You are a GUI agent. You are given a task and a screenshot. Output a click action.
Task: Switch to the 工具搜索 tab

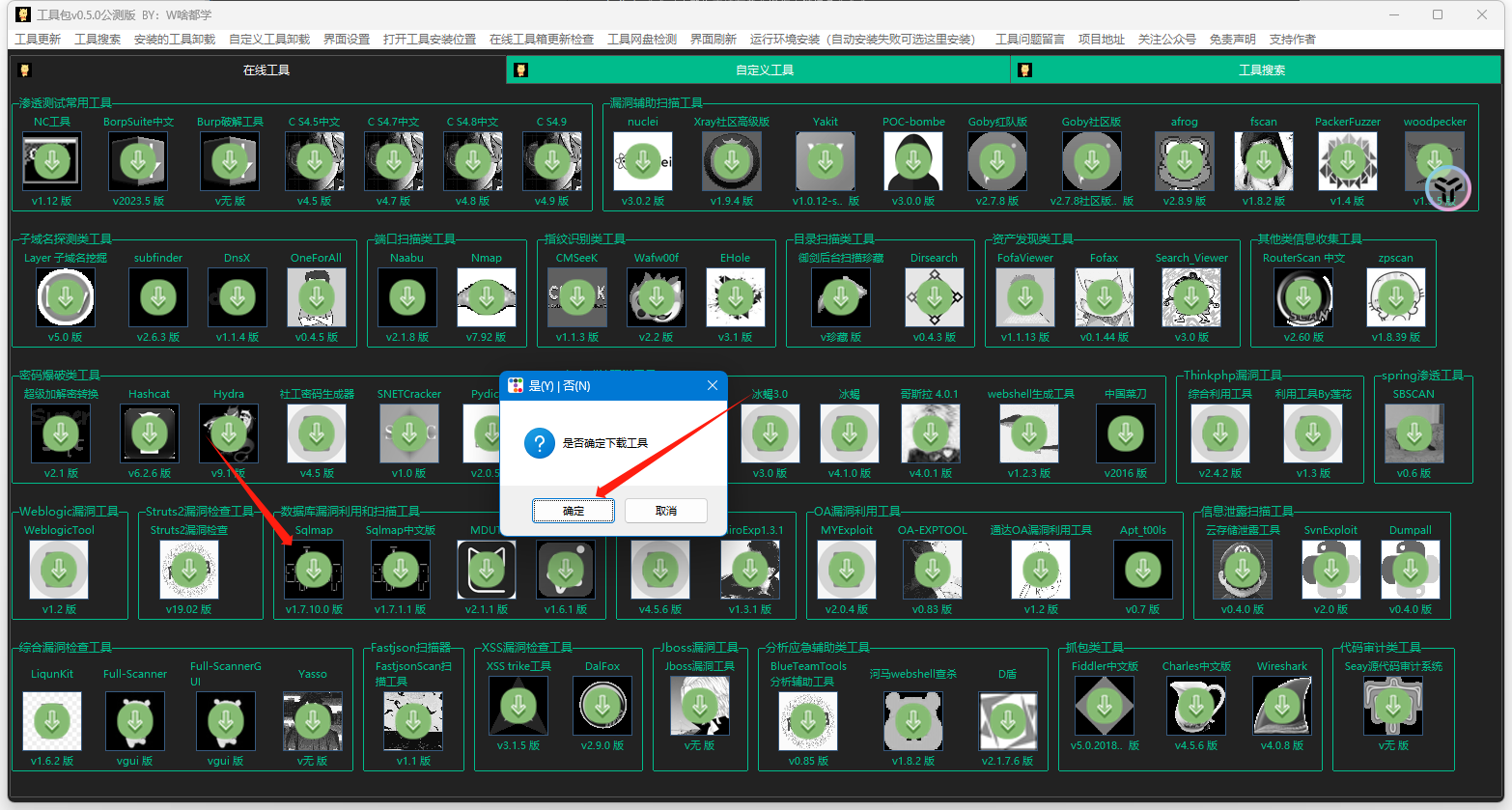(x=1256, y=70)
